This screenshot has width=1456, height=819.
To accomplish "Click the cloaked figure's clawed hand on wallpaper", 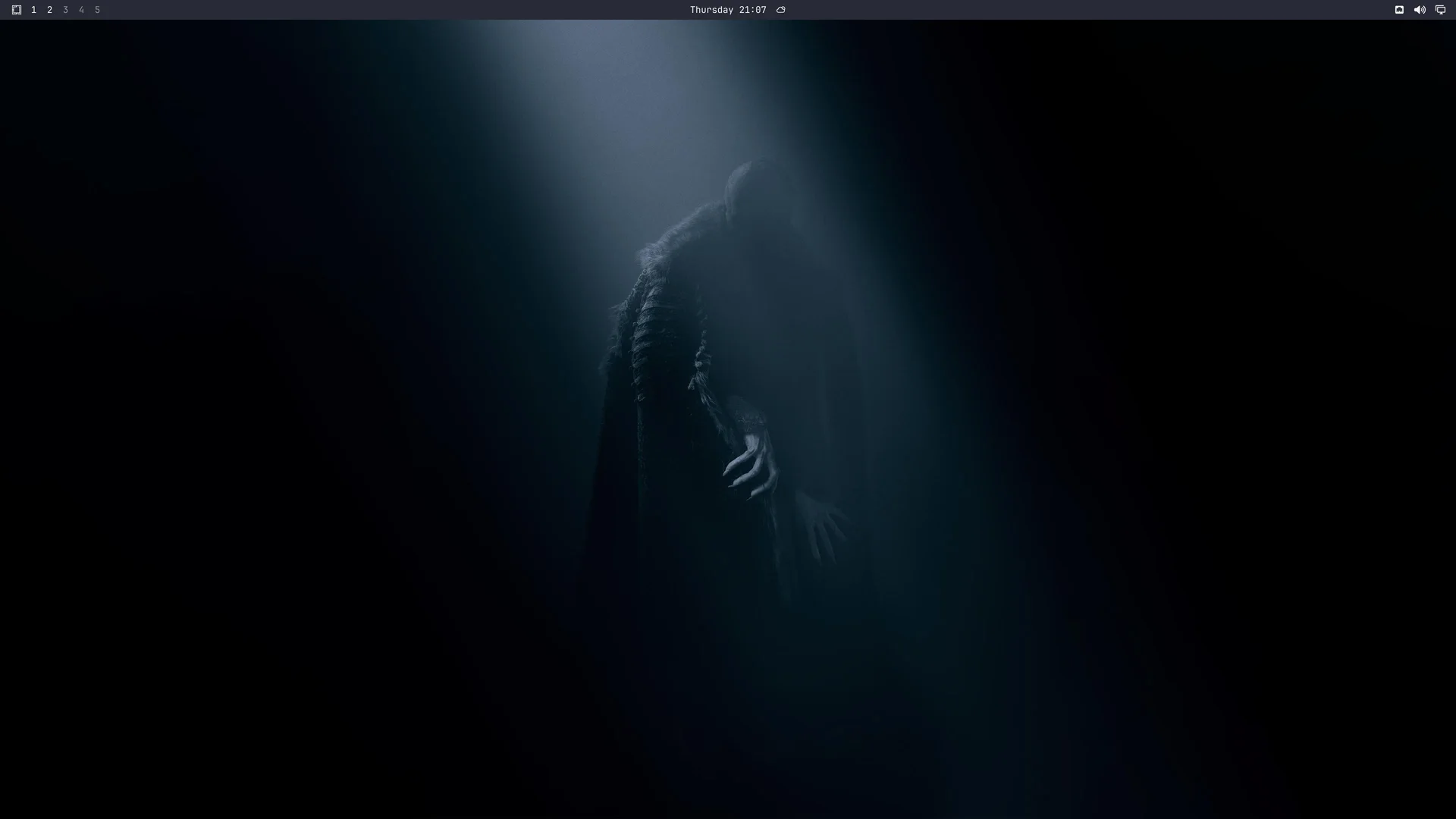I will (752, 464).
